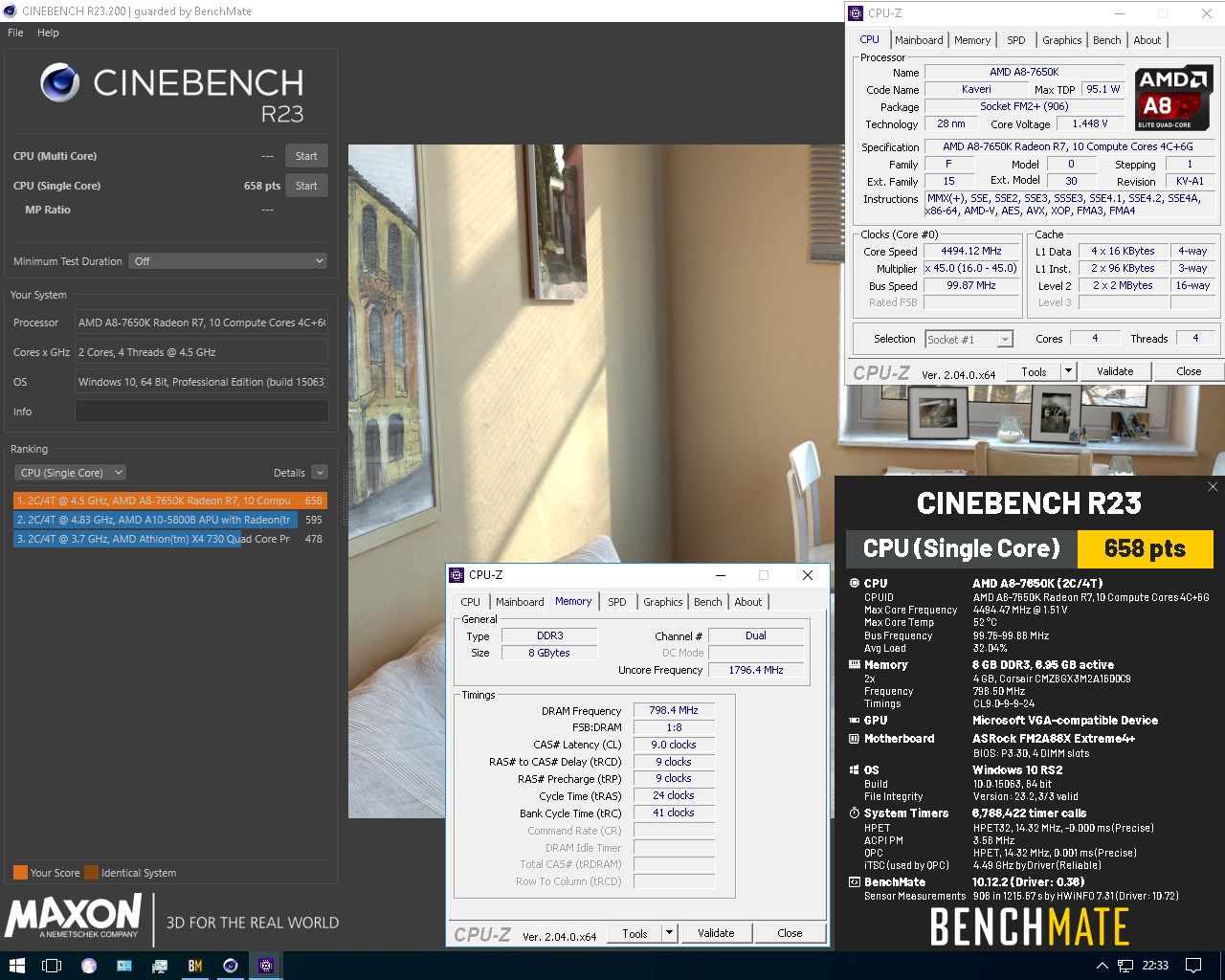
Task: Click Tools button in top CPU-Z window
Action: point(1034,371)
